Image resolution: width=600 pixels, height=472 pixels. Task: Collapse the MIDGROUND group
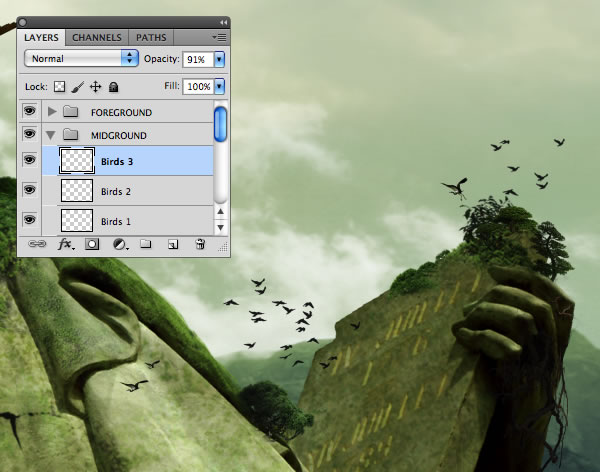51,135
